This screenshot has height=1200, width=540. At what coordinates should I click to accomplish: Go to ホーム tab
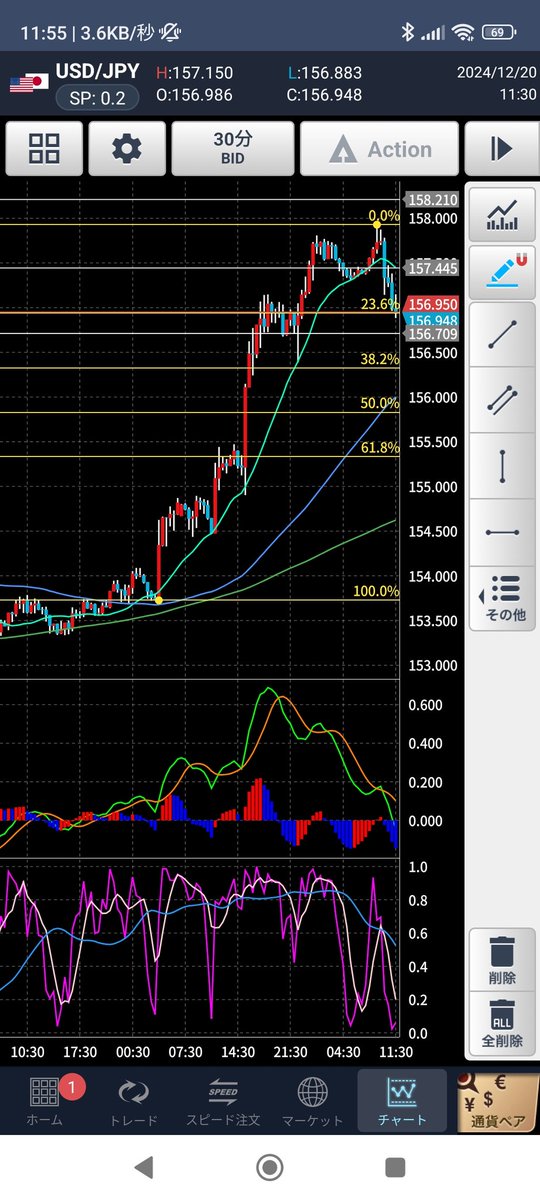pyautogui.click(x=43, y=1101)
